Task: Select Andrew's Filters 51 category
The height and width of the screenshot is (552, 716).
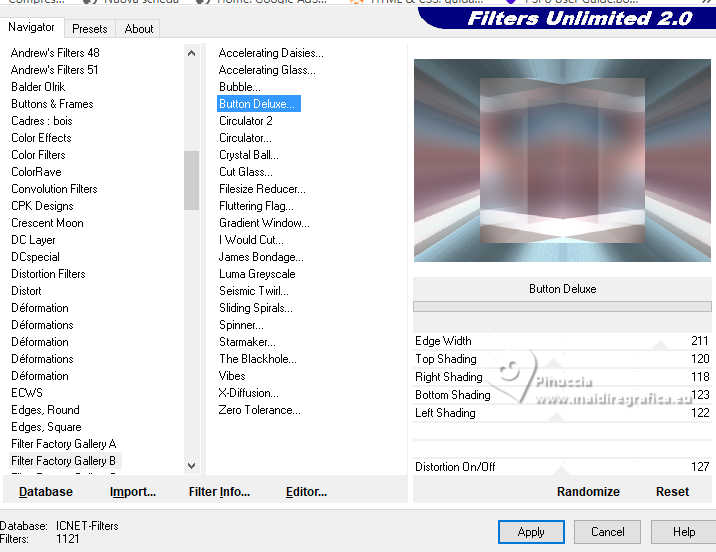Action: click(x=54, y=70)
